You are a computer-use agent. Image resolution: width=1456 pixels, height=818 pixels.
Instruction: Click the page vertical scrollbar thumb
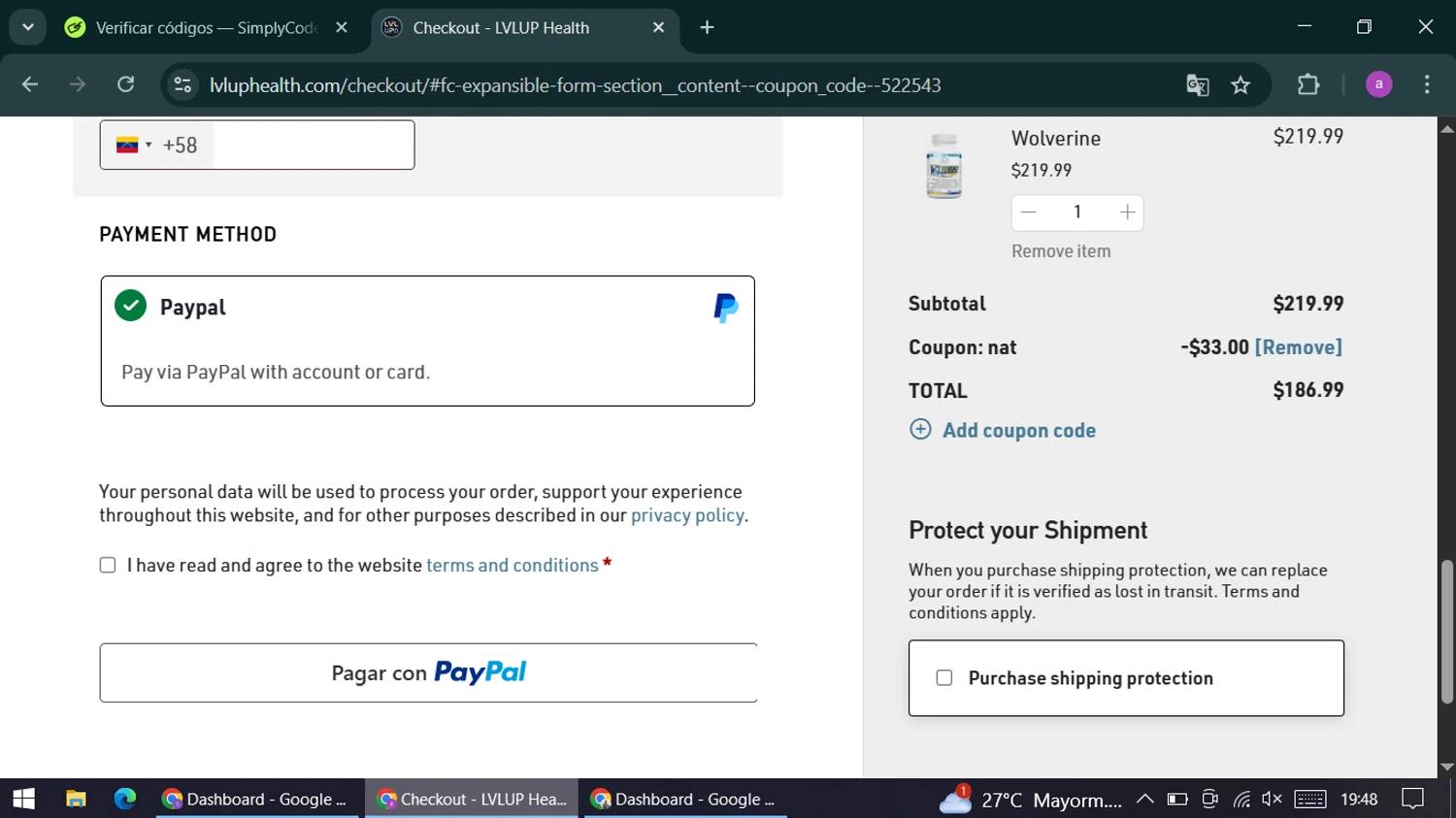[x=1447, y=631]
